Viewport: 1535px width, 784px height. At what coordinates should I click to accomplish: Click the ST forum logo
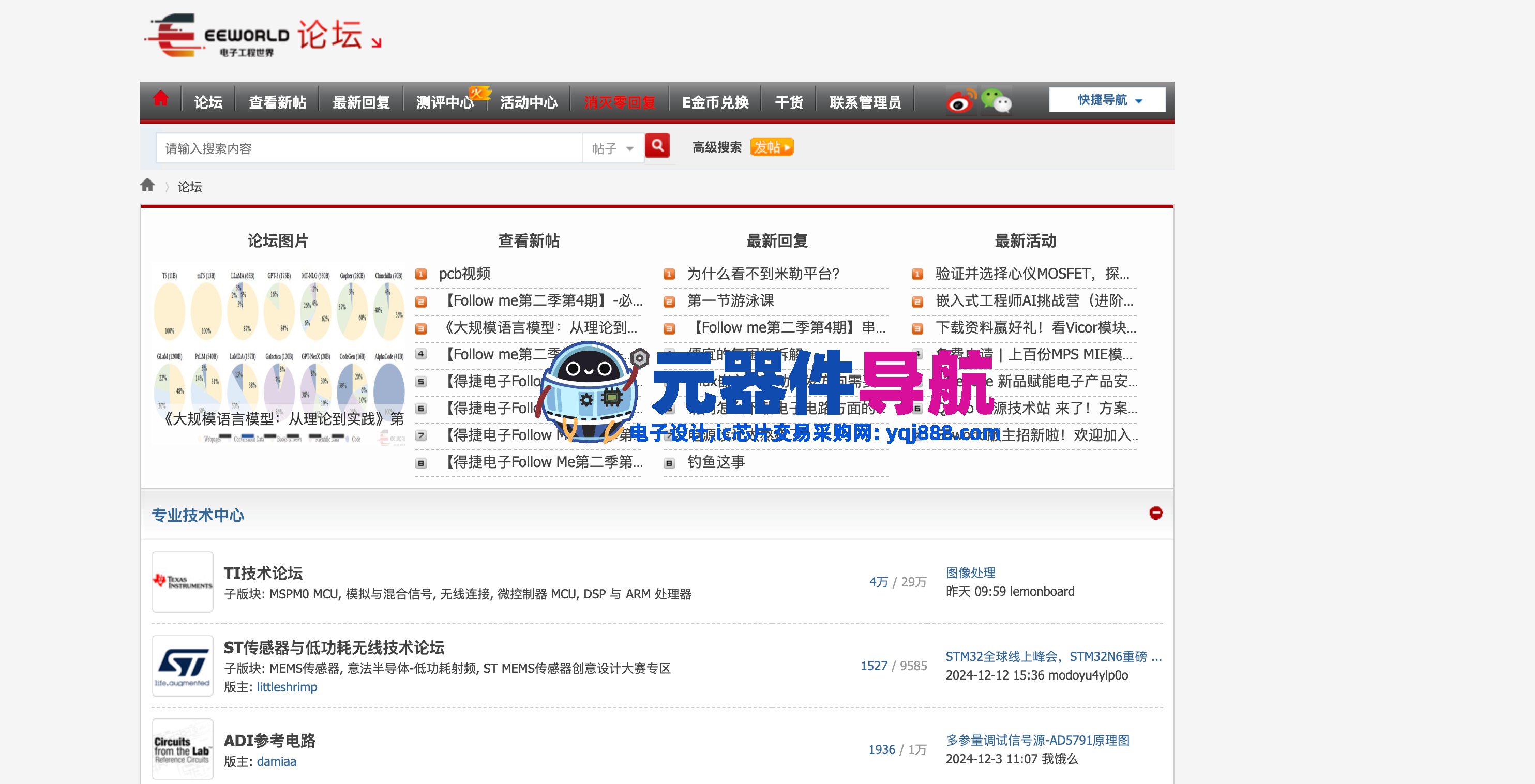tap(183, 666)
